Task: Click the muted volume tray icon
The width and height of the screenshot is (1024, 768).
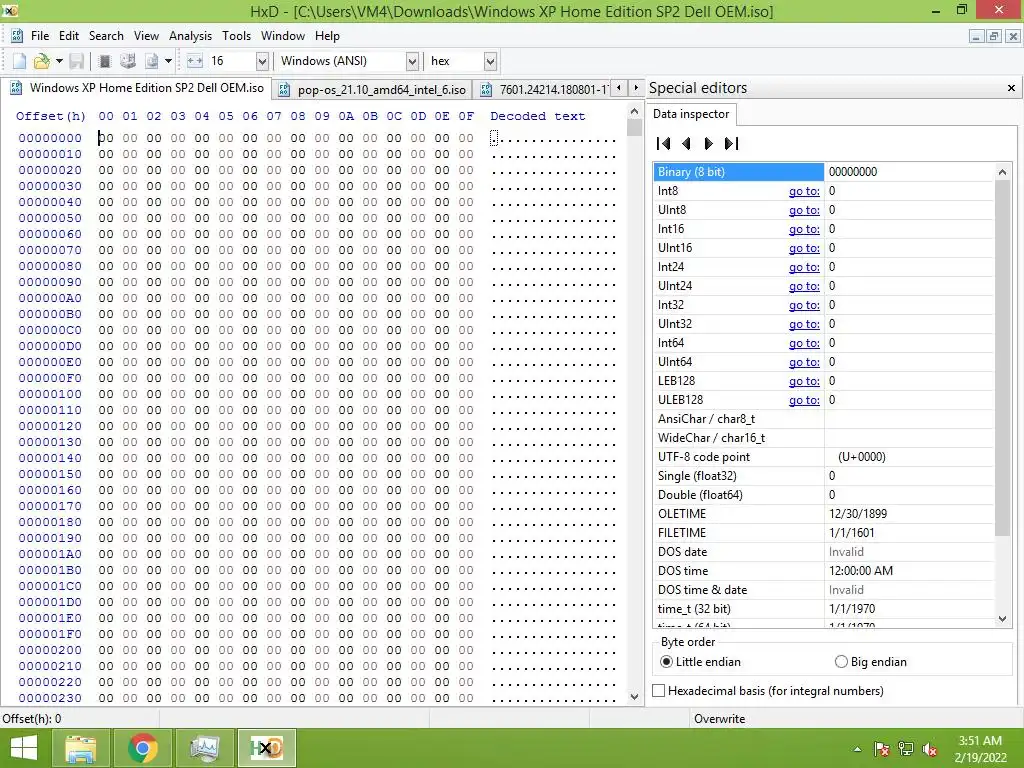Action: point(931,749)
